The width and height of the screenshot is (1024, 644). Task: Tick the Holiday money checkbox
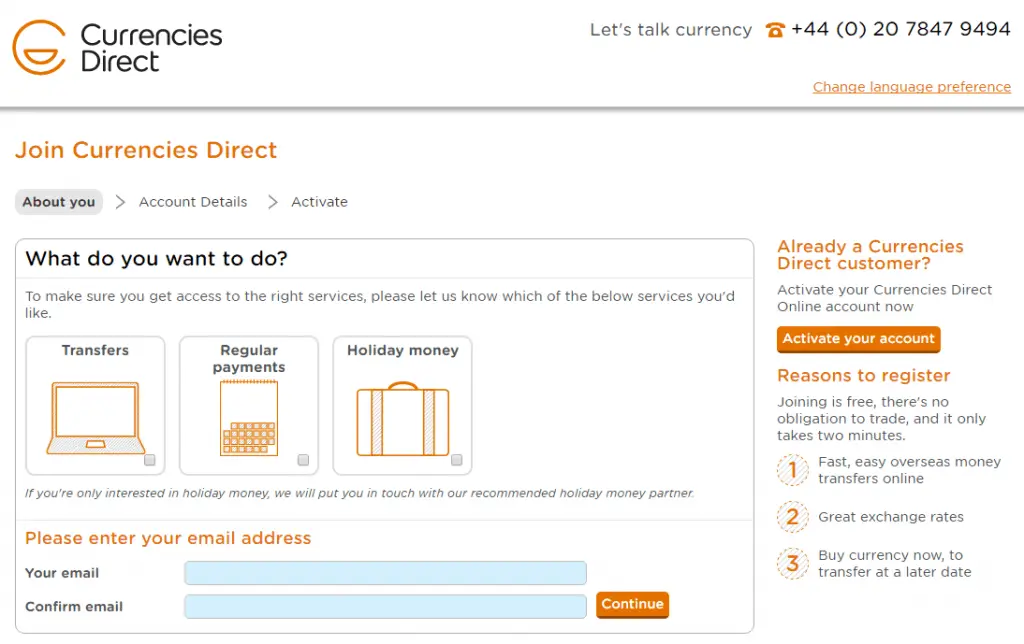(456, 460)
